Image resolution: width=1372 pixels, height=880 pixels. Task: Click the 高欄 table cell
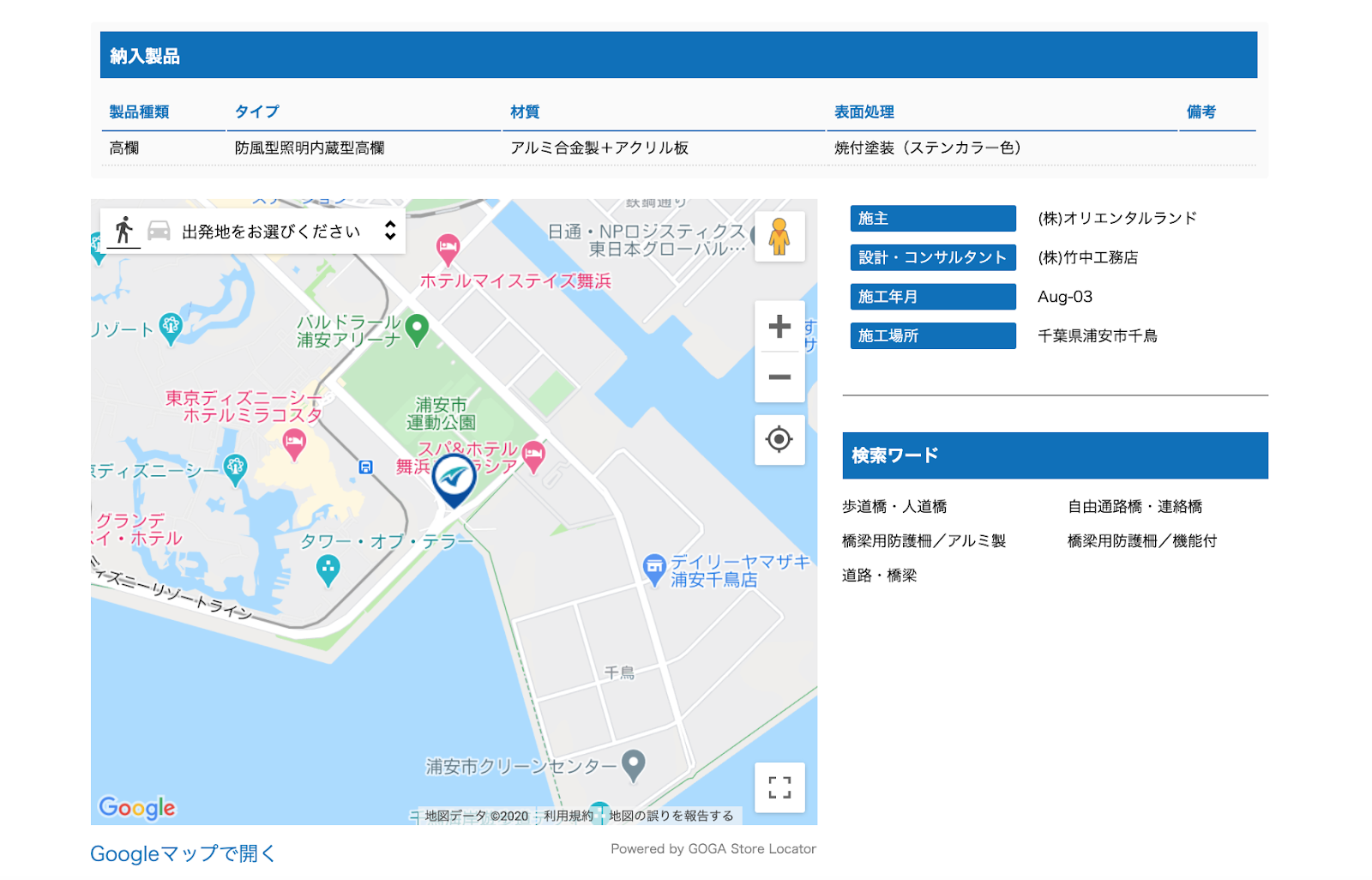124,148
